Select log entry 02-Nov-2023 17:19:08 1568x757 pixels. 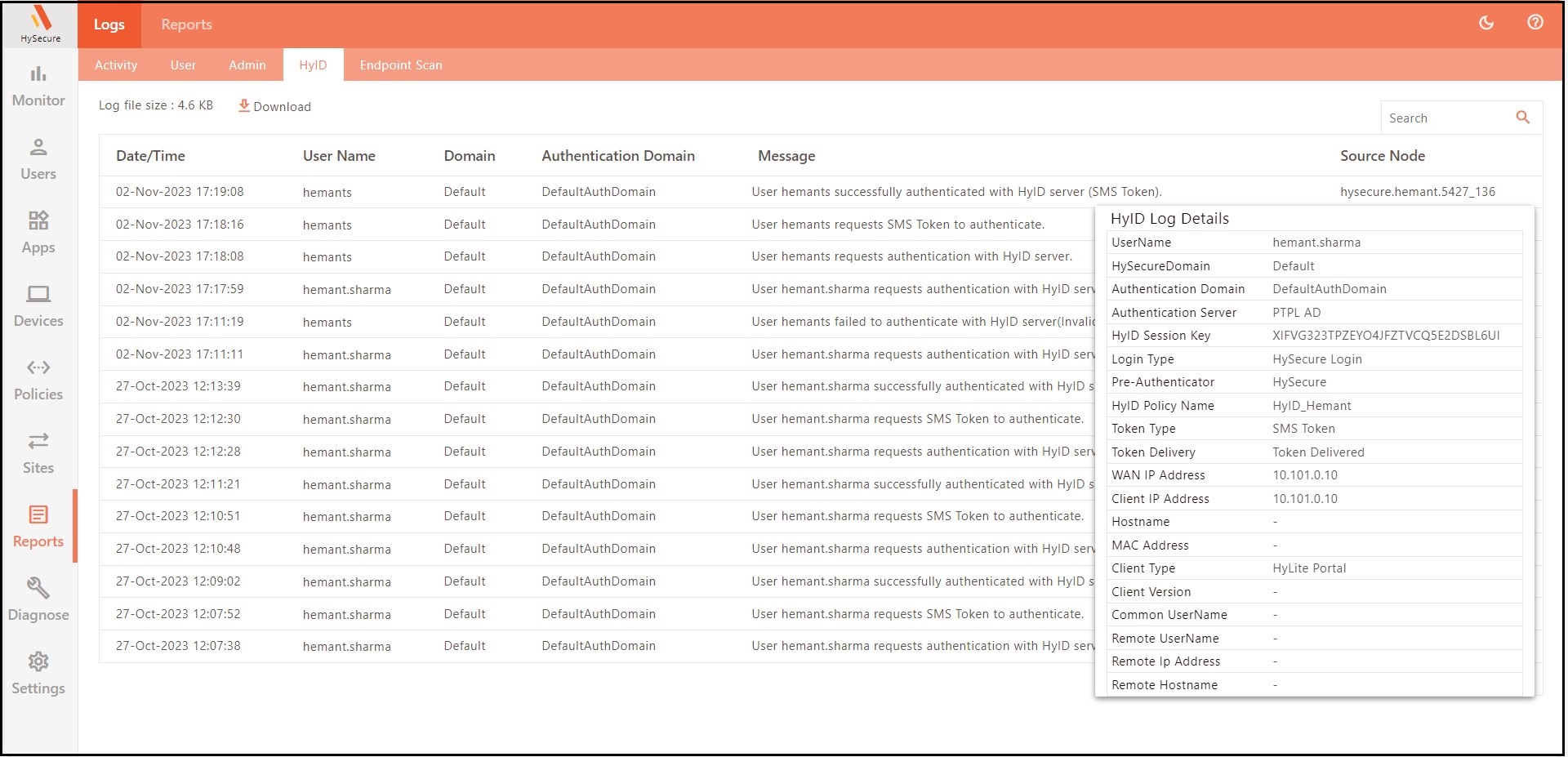pos(180,192)
